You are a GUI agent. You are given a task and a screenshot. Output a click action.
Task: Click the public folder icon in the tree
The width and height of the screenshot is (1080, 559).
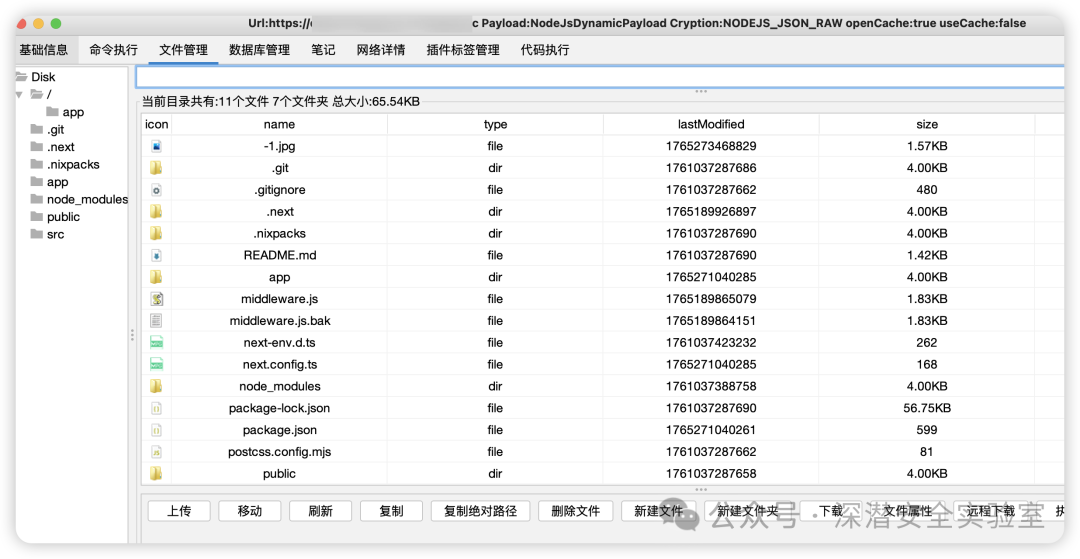coord(37,217)
